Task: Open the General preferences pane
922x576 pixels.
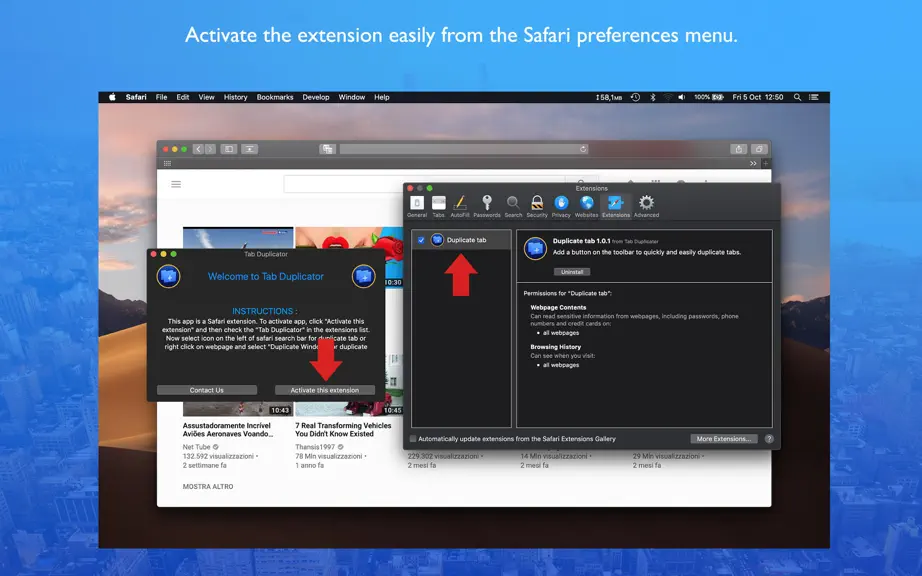Action: pos(417,206)
